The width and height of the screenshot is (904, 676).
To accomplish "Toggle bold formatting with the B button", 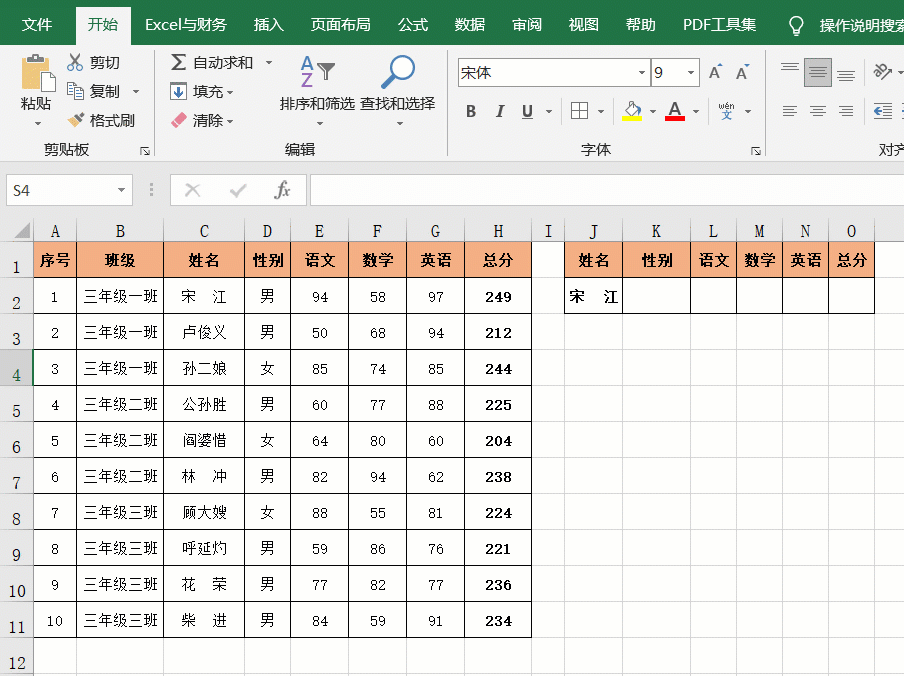I will [470, 112].
